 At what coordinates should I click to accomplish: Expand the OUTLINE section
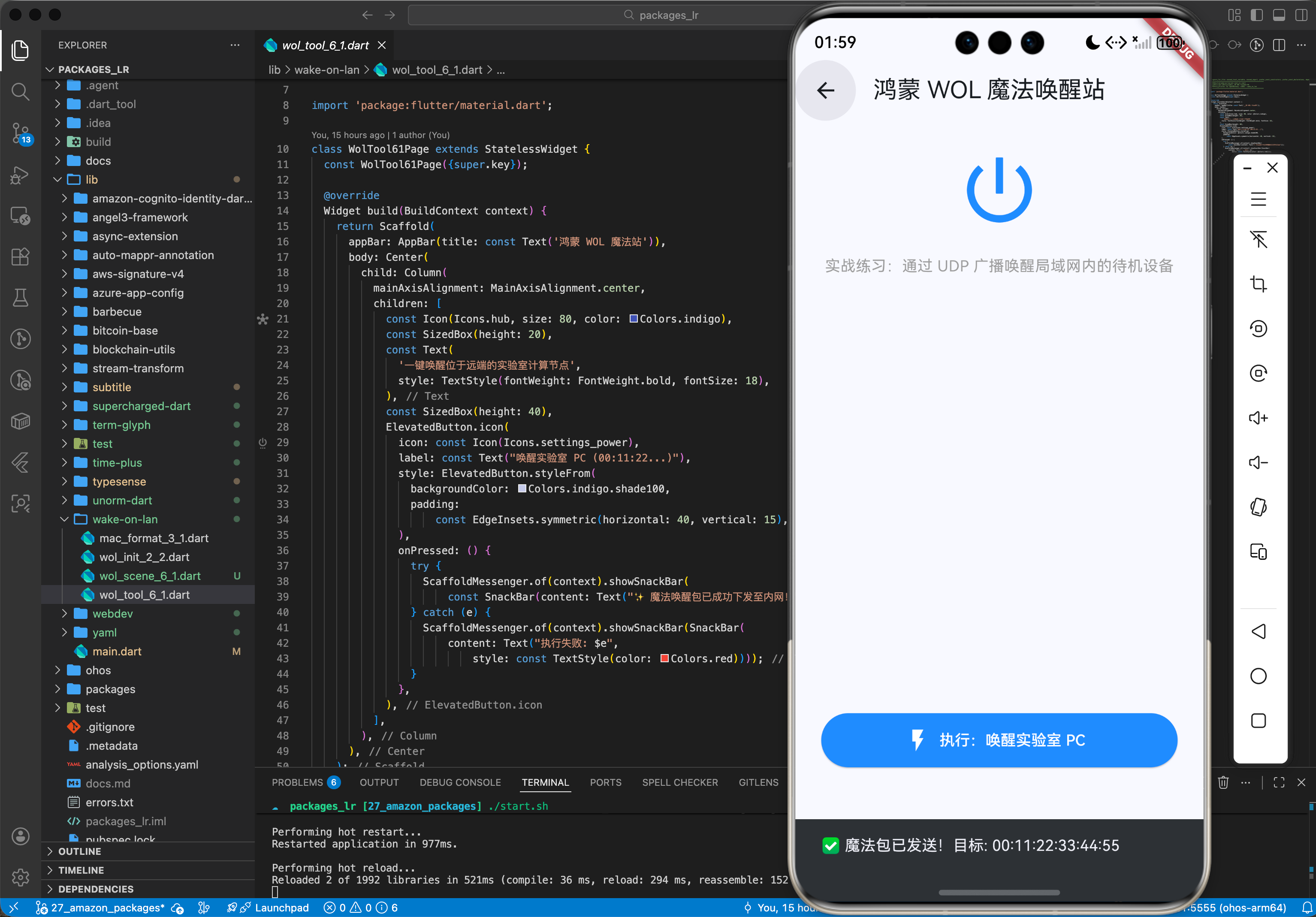pos(80,852)
